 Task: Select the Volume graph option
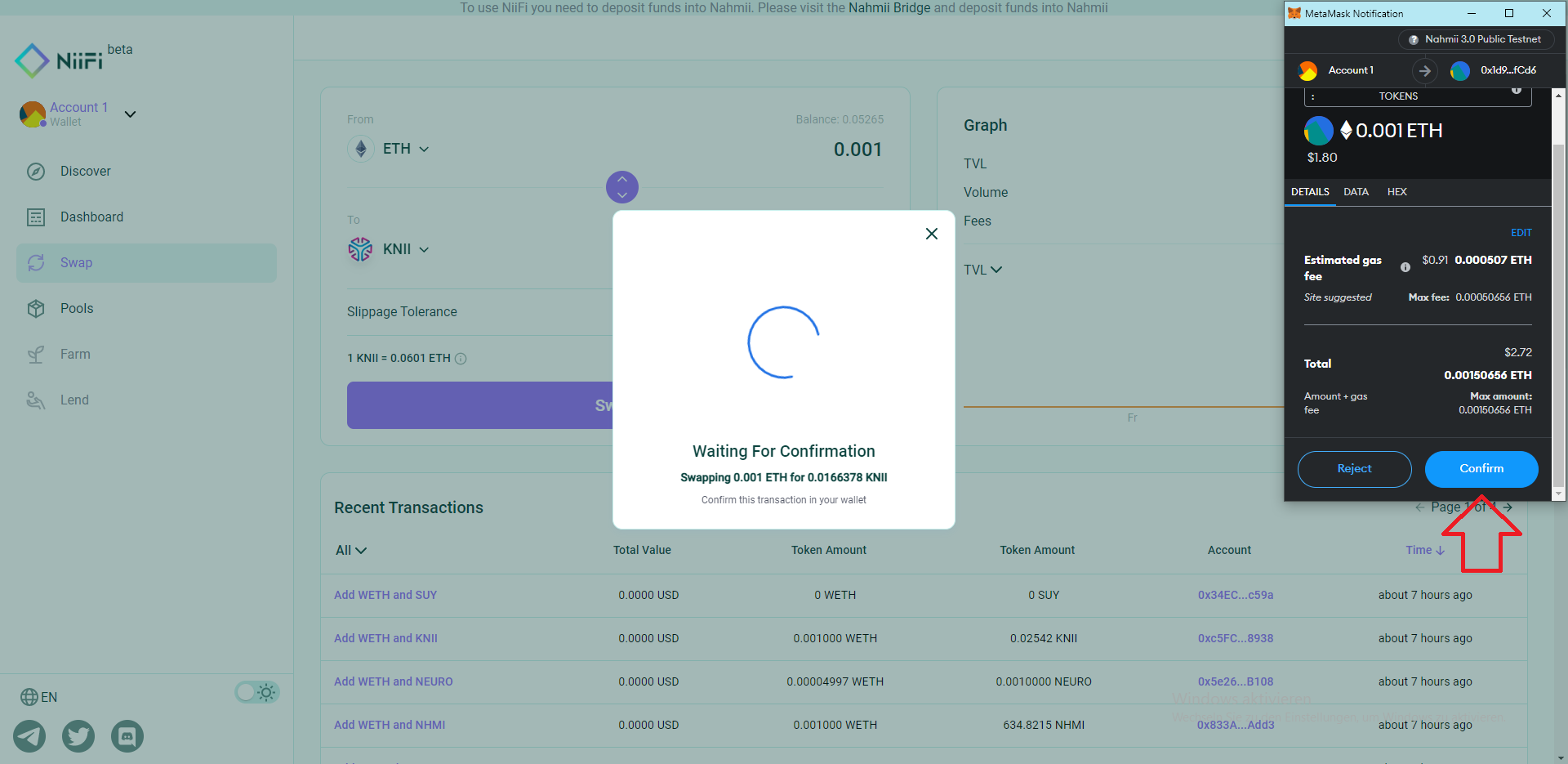[x=986, y=193]
